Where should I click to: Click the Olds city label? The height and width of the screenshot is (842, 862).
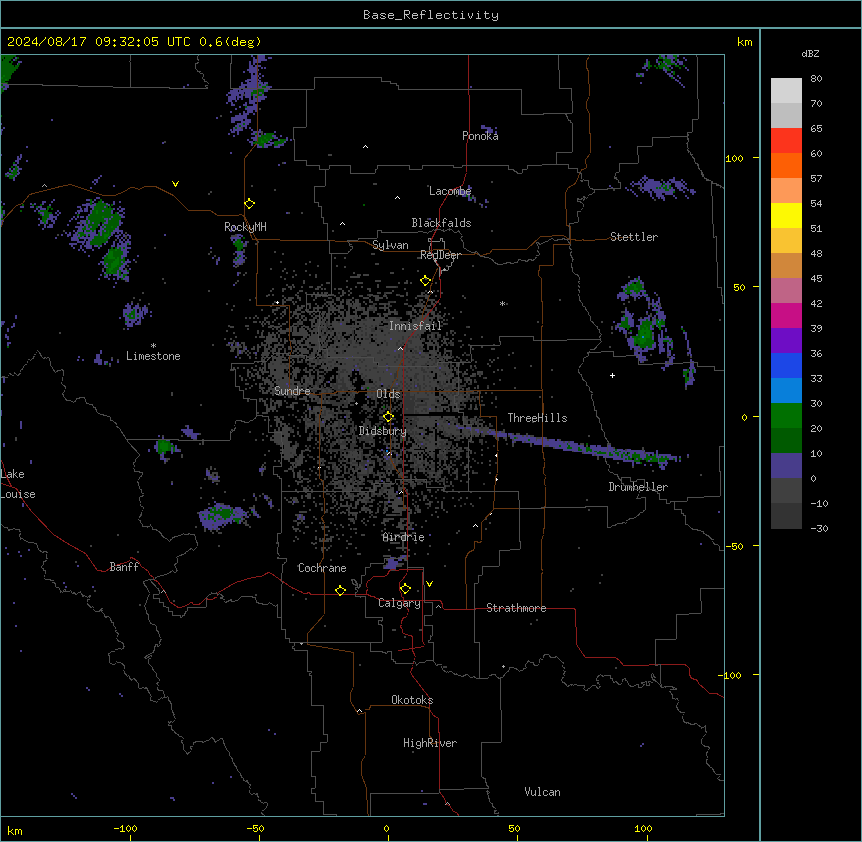coord(388,394)
